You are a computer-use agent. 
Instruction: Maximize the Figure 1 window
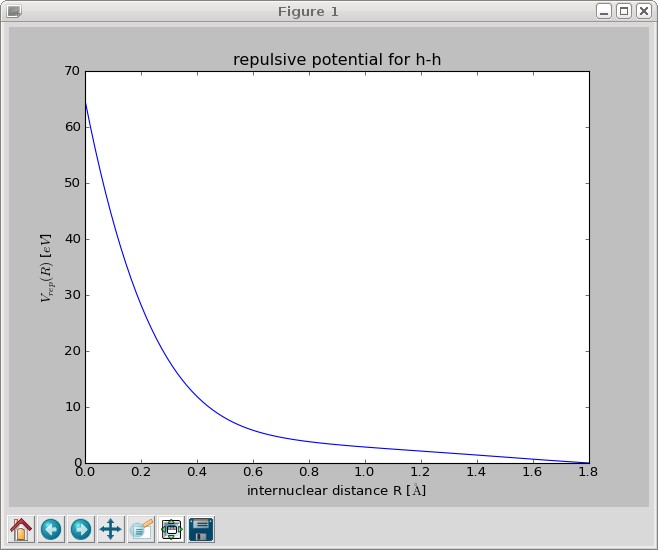tap(623, 11)
